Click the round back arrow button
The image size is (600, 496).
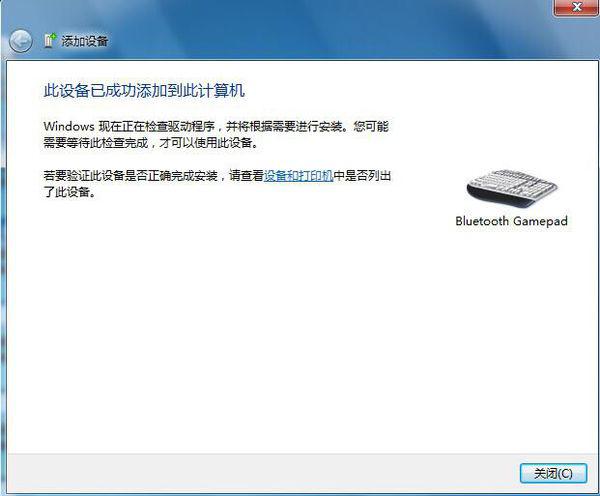coord(20,41)
